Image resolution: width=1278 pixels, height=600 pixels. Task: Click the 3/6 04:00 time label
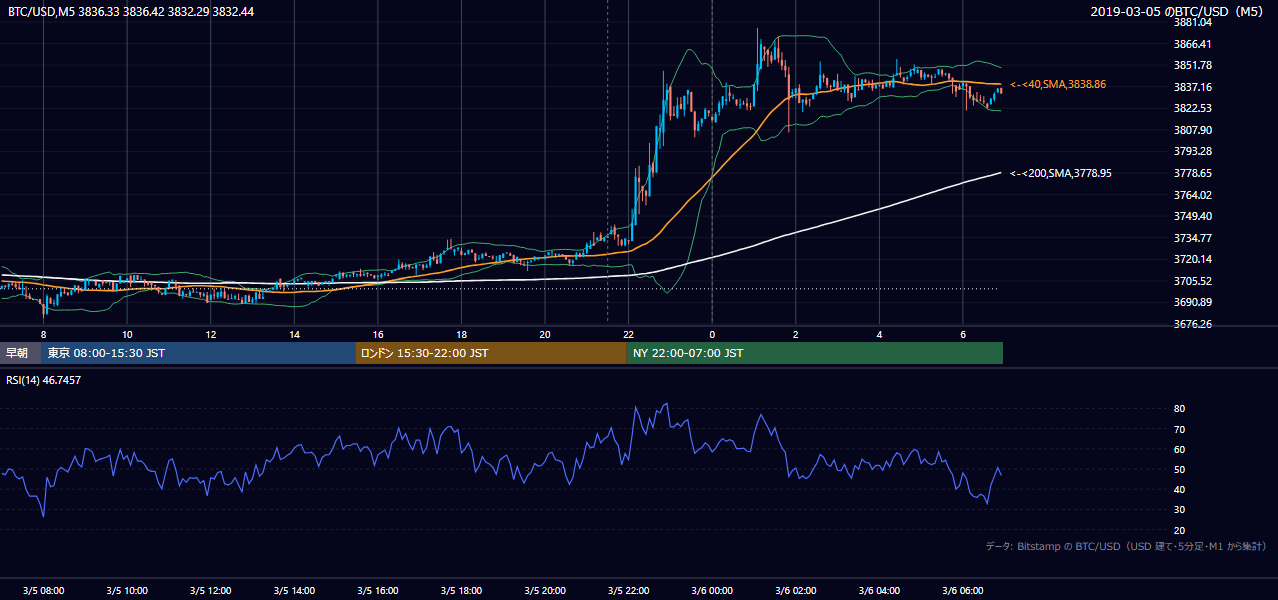point(879,590)
